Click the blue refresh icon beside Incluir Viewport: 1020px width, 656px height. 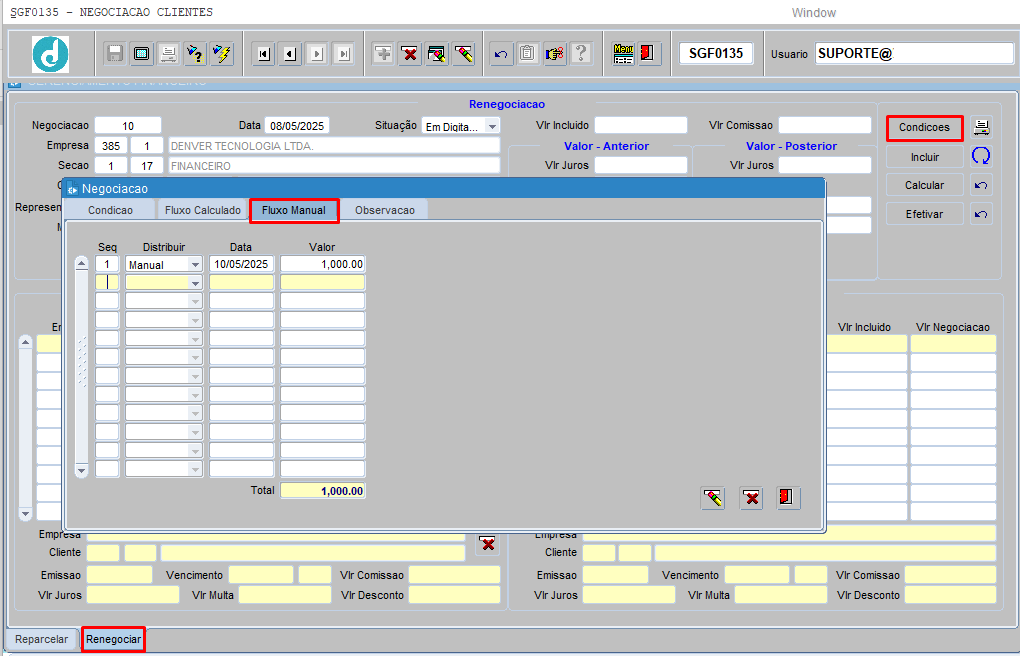981,156
